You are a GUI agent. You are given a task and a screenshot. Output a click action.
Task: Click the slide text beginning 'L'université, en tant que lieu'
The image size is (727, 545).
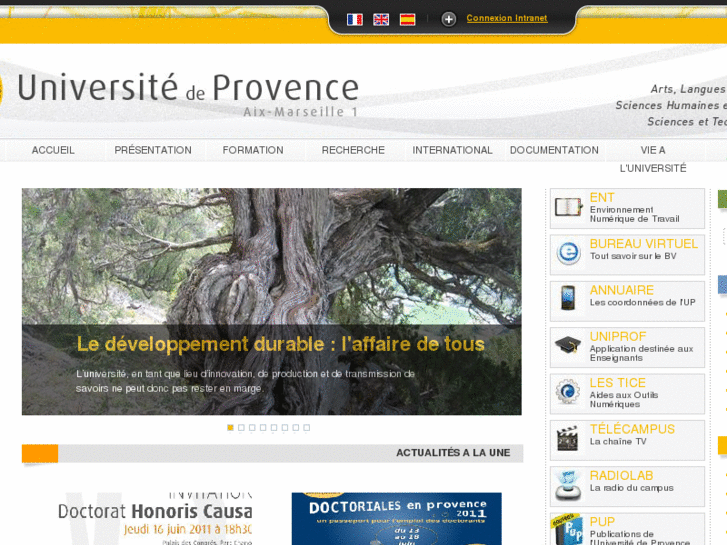point(245,381)
